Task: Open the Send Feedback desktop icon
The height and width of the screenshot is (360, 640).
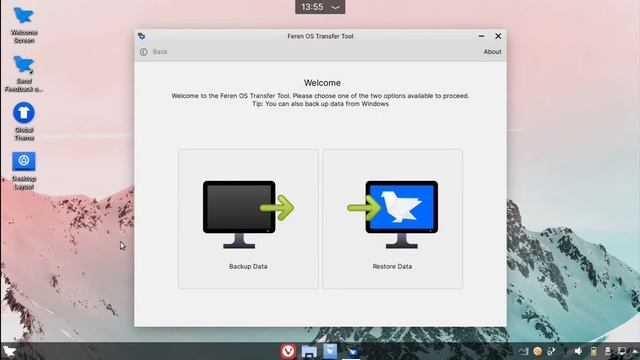Action: [x=24, y=73]
